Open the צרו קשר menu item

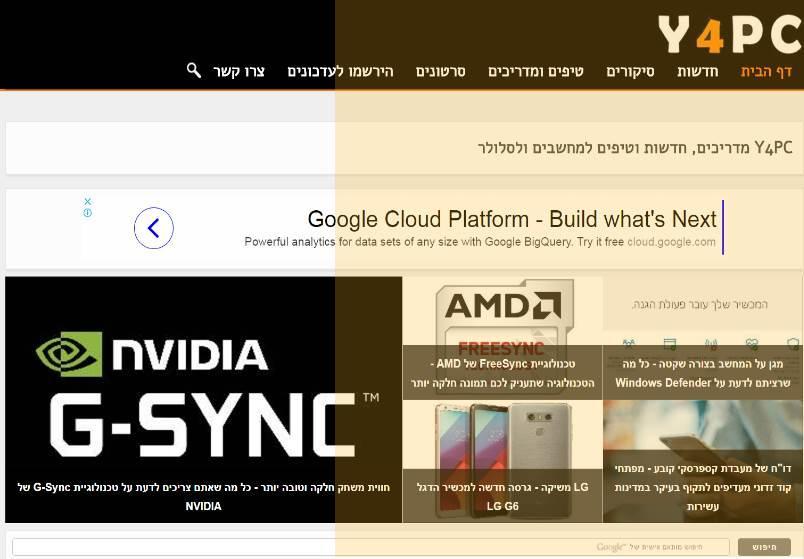[238, 71]
